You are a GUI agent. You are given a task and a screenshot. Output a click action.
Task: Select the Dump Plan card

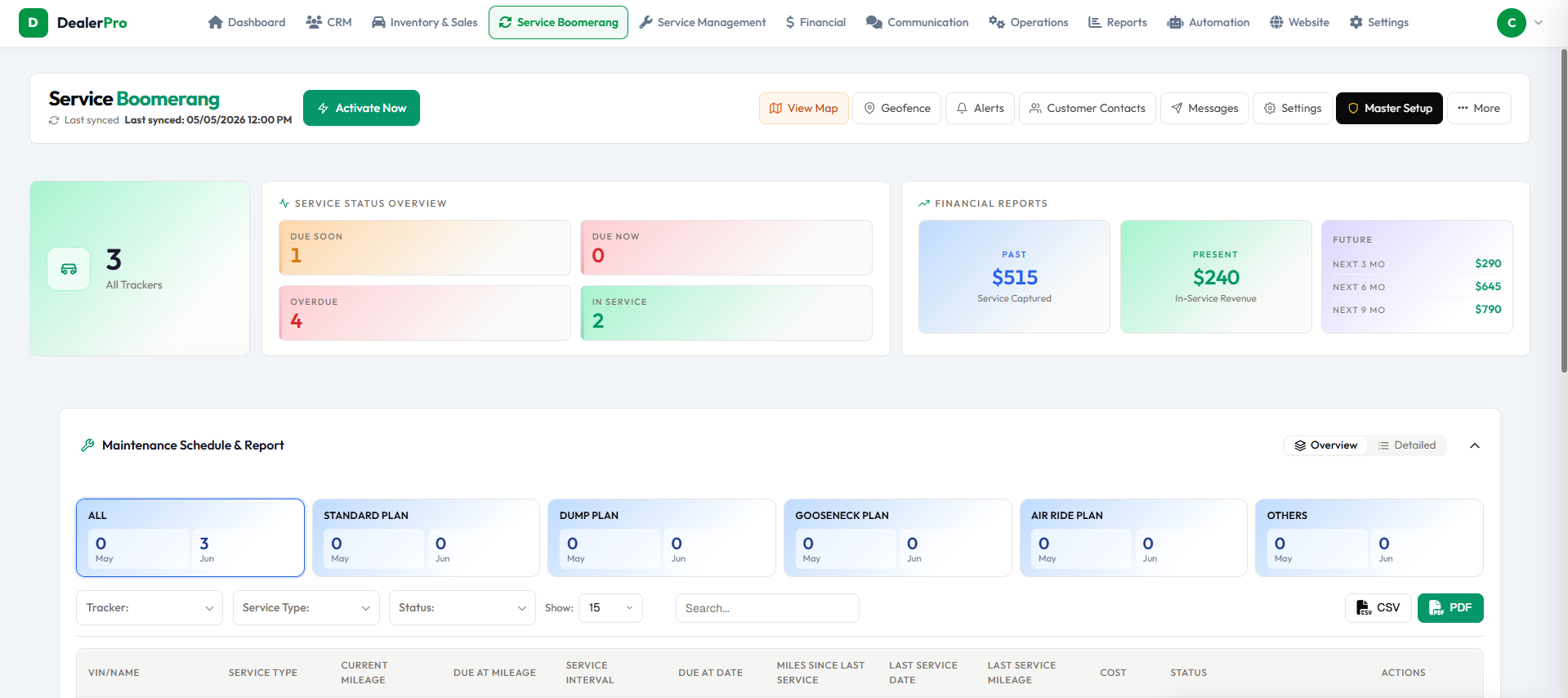pyautogui.click(x=662, y=538)
